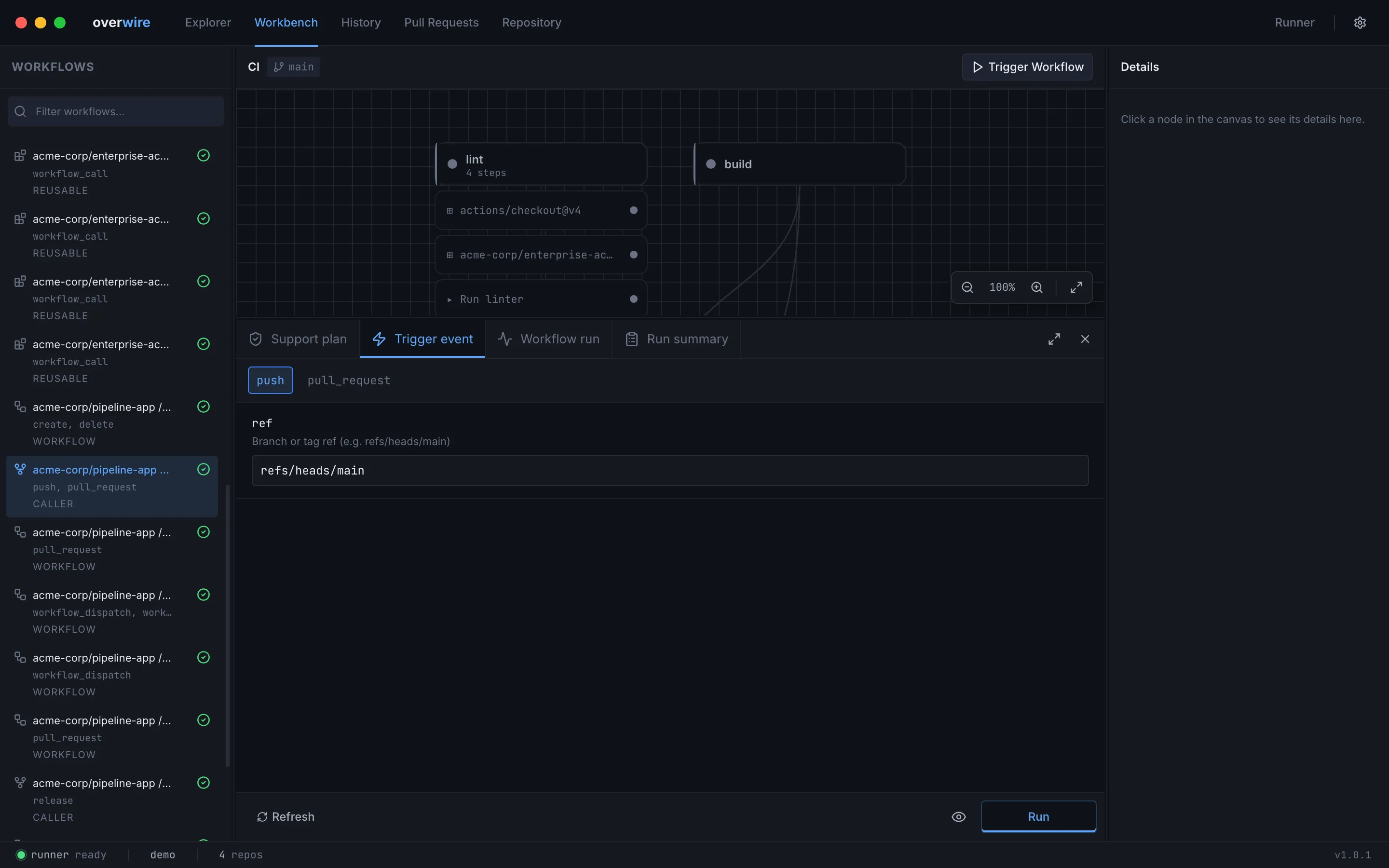Viewport: 1389px width, 868px height.
Task: Open the Pull Requests tab
Action: coord(441,22)
